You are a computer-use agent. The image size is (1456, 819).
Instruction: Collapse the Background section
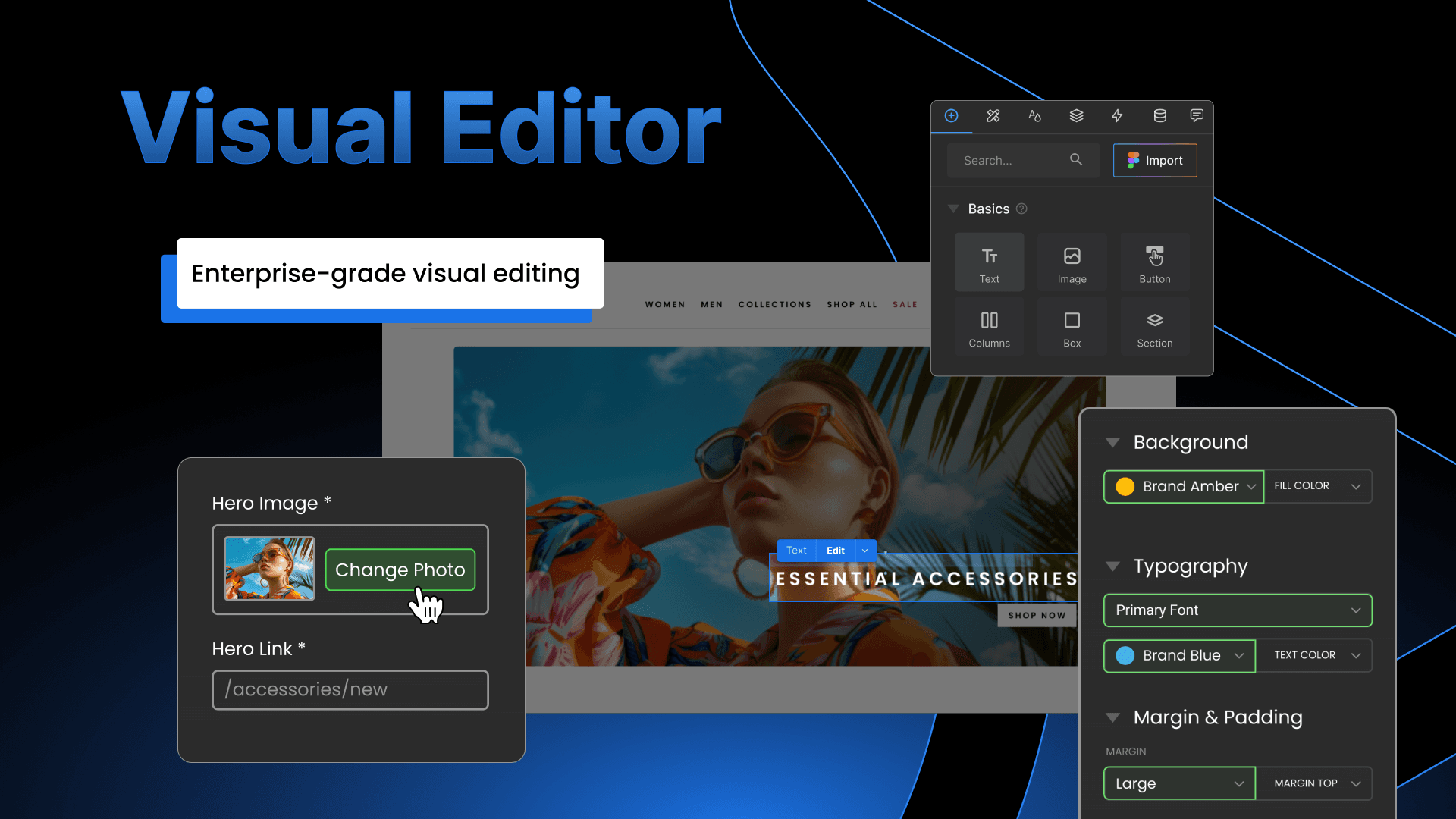point(1112,442)
